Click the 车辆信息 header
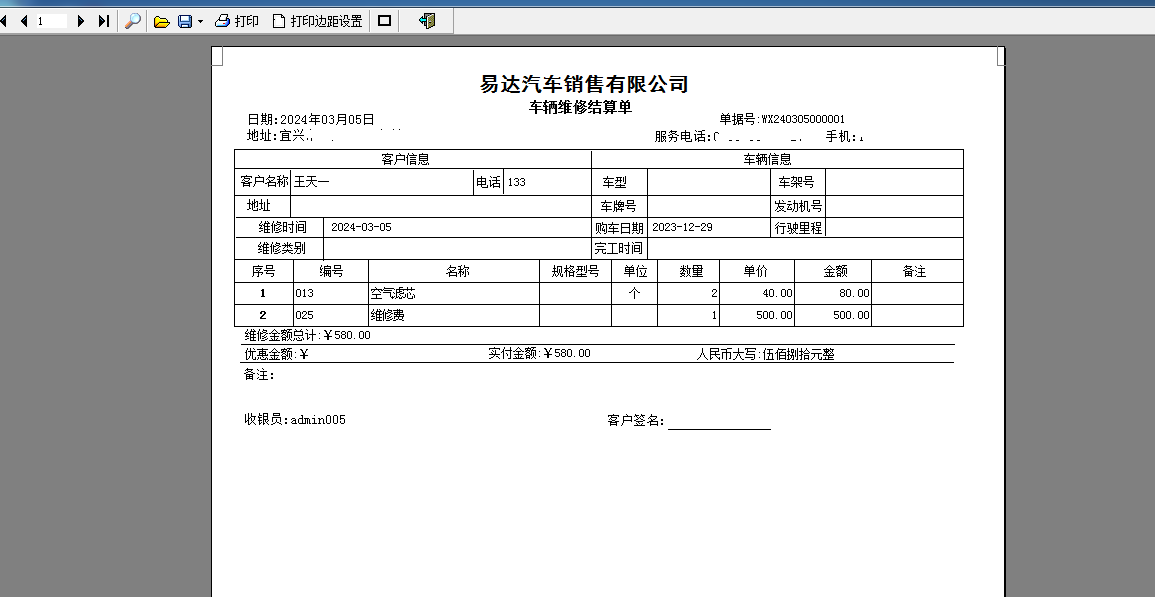1155x597 pixels. (x=768, y=159)
